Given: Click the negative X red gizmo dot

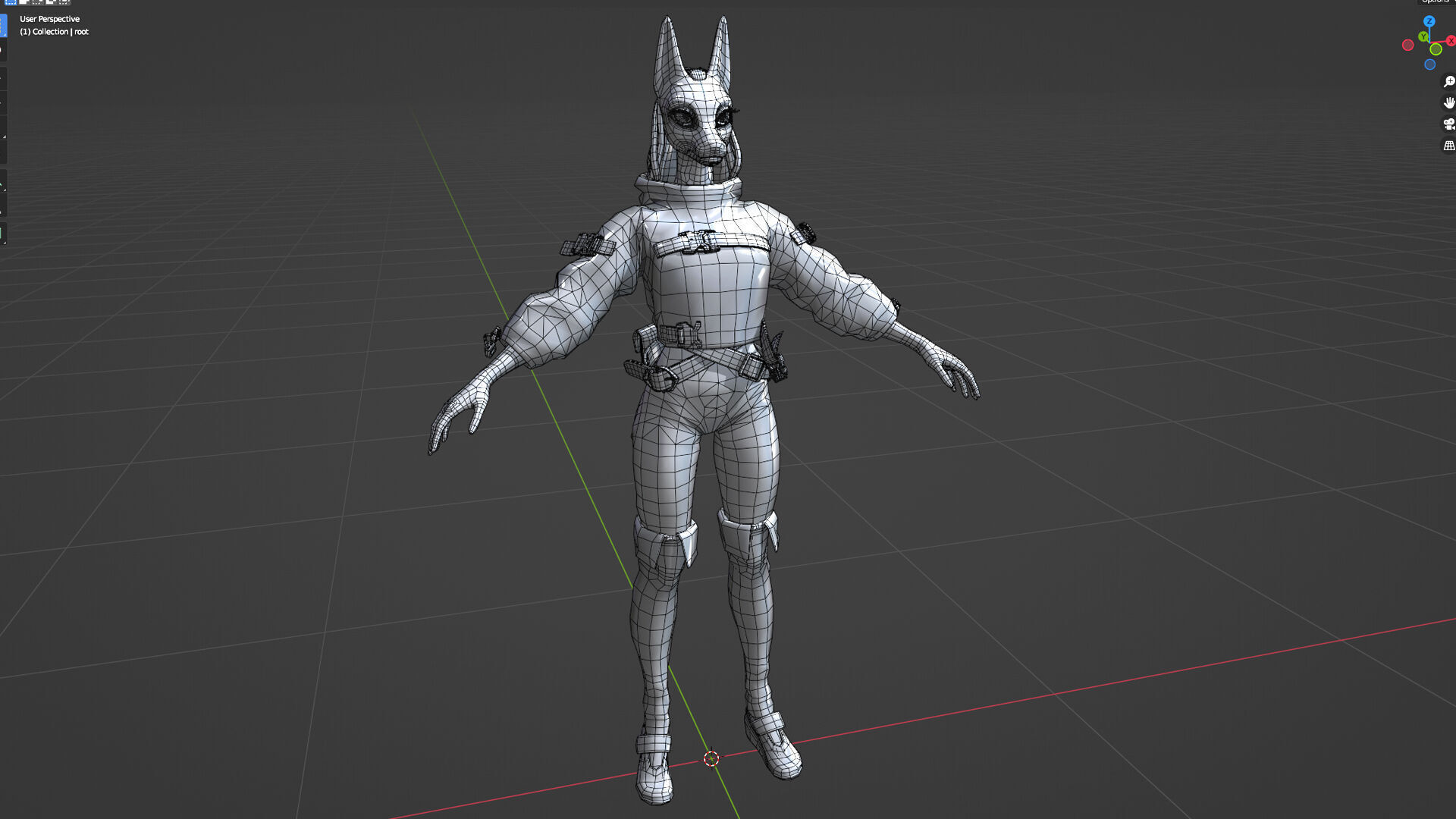Looking at the screenshot, I should tap(1408, 45).
